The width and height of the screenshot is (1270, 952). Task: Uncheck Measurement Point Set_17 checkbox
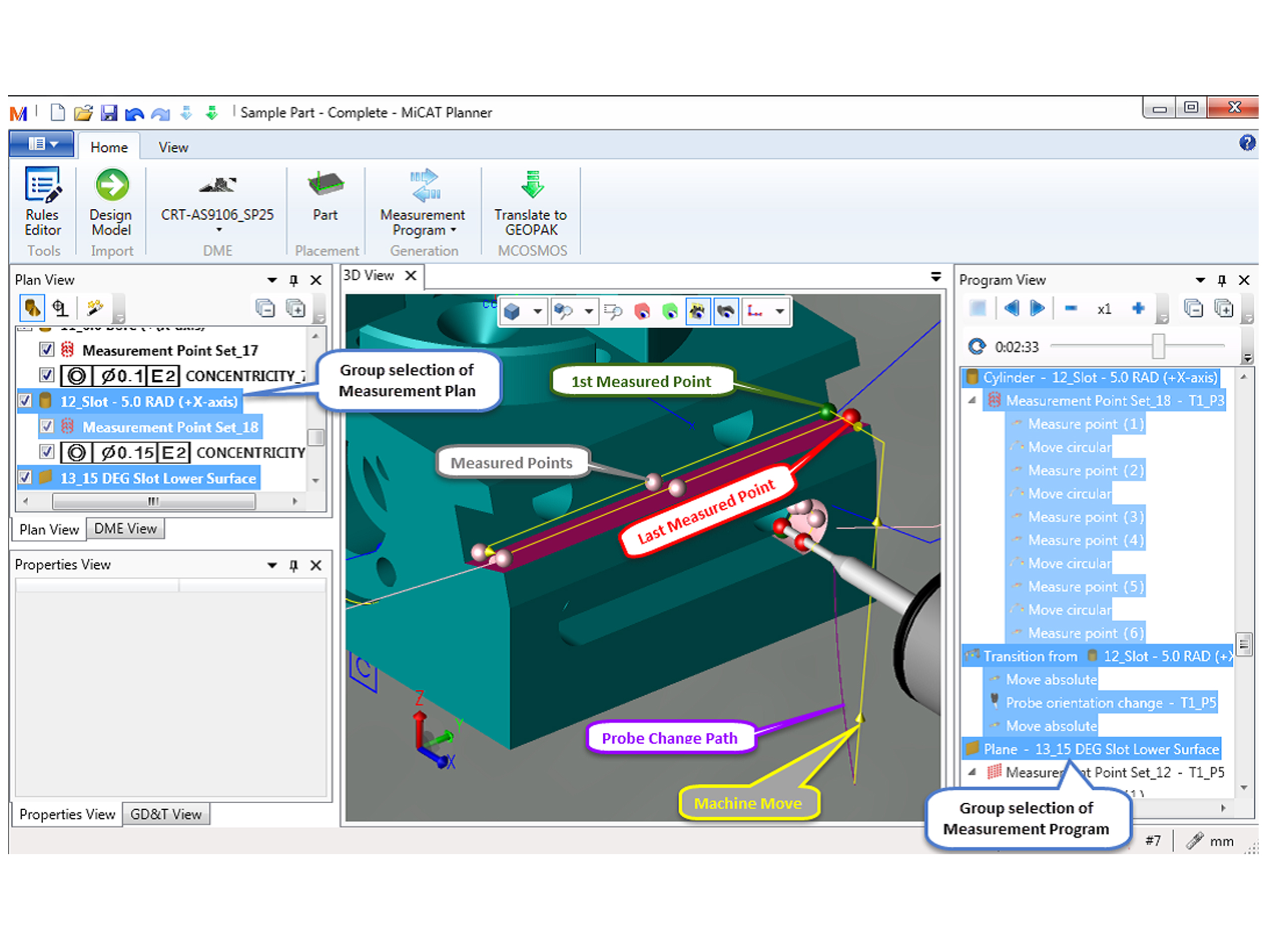point(47,350)
